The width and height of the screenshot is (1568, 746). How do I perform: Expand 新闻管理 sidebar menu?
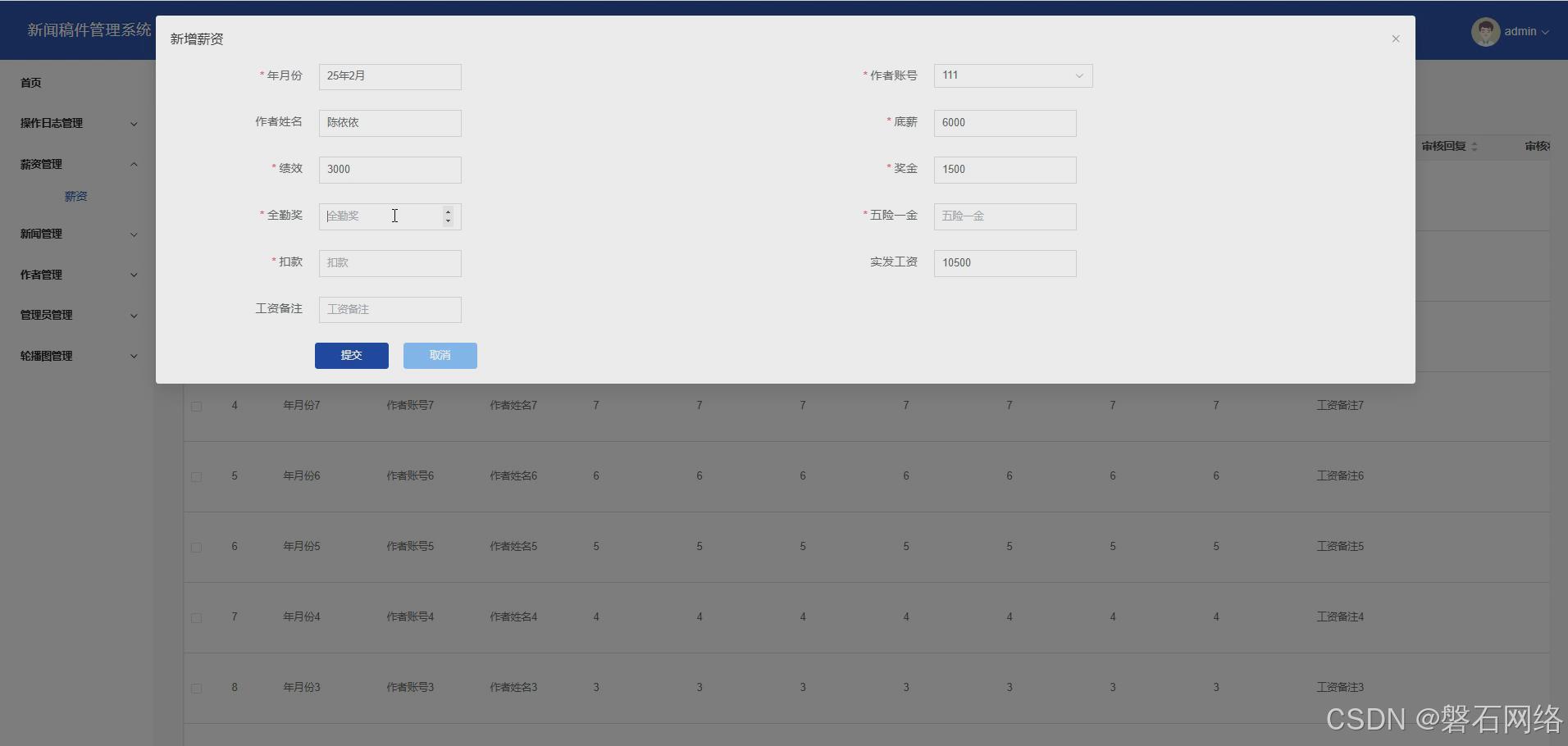click(78, 234)
